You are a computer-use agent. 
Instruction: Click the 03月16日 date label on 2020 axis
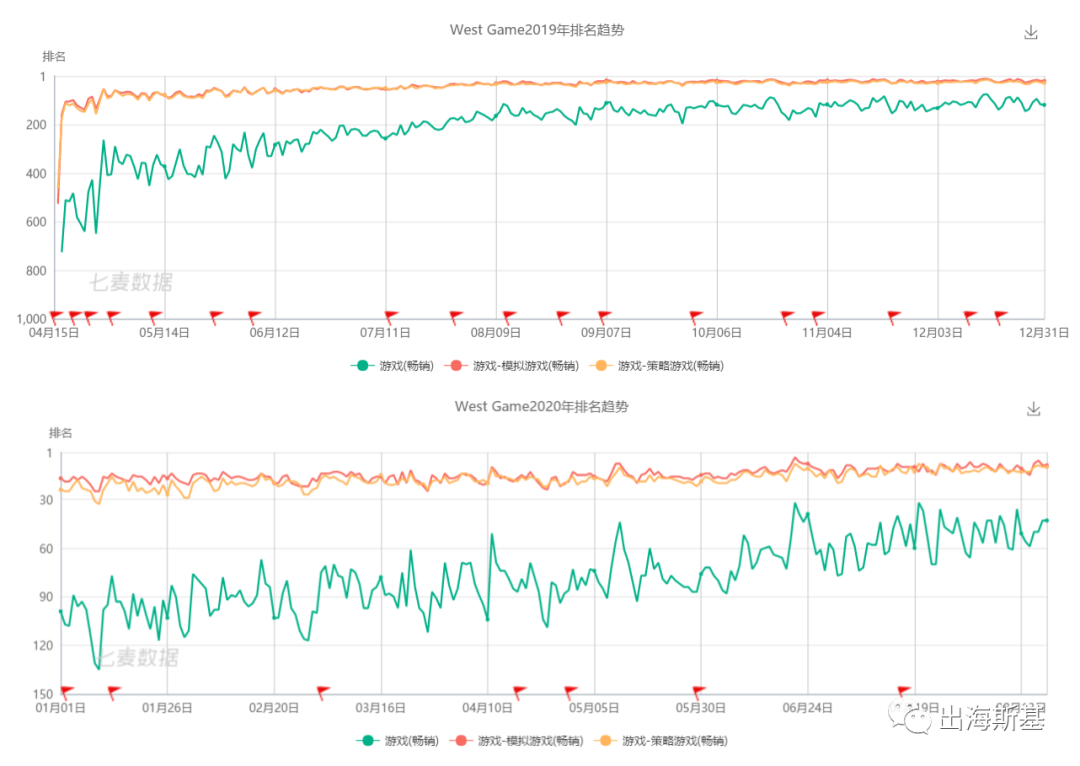381,708
